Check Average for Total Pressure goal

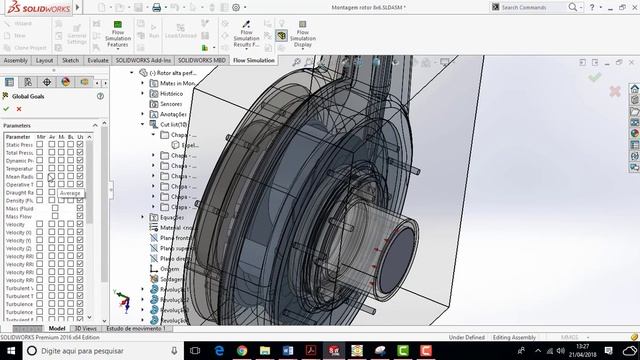(51, 152)
